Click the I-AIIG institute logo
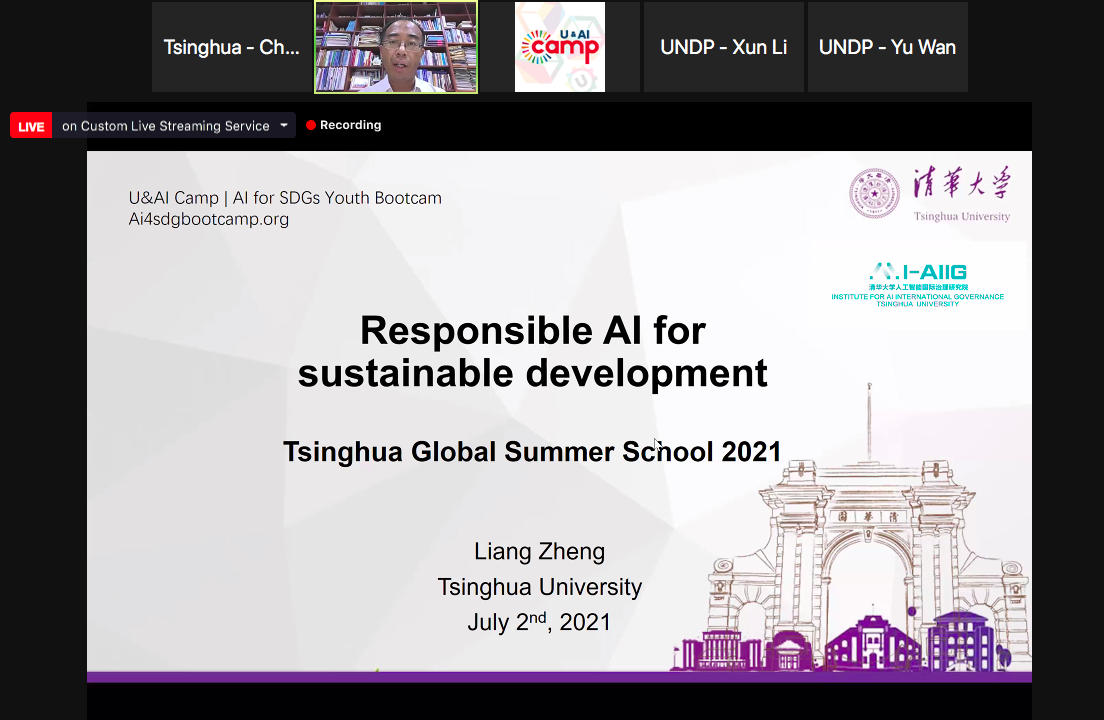1104x720 pixels. click(917, 283)
